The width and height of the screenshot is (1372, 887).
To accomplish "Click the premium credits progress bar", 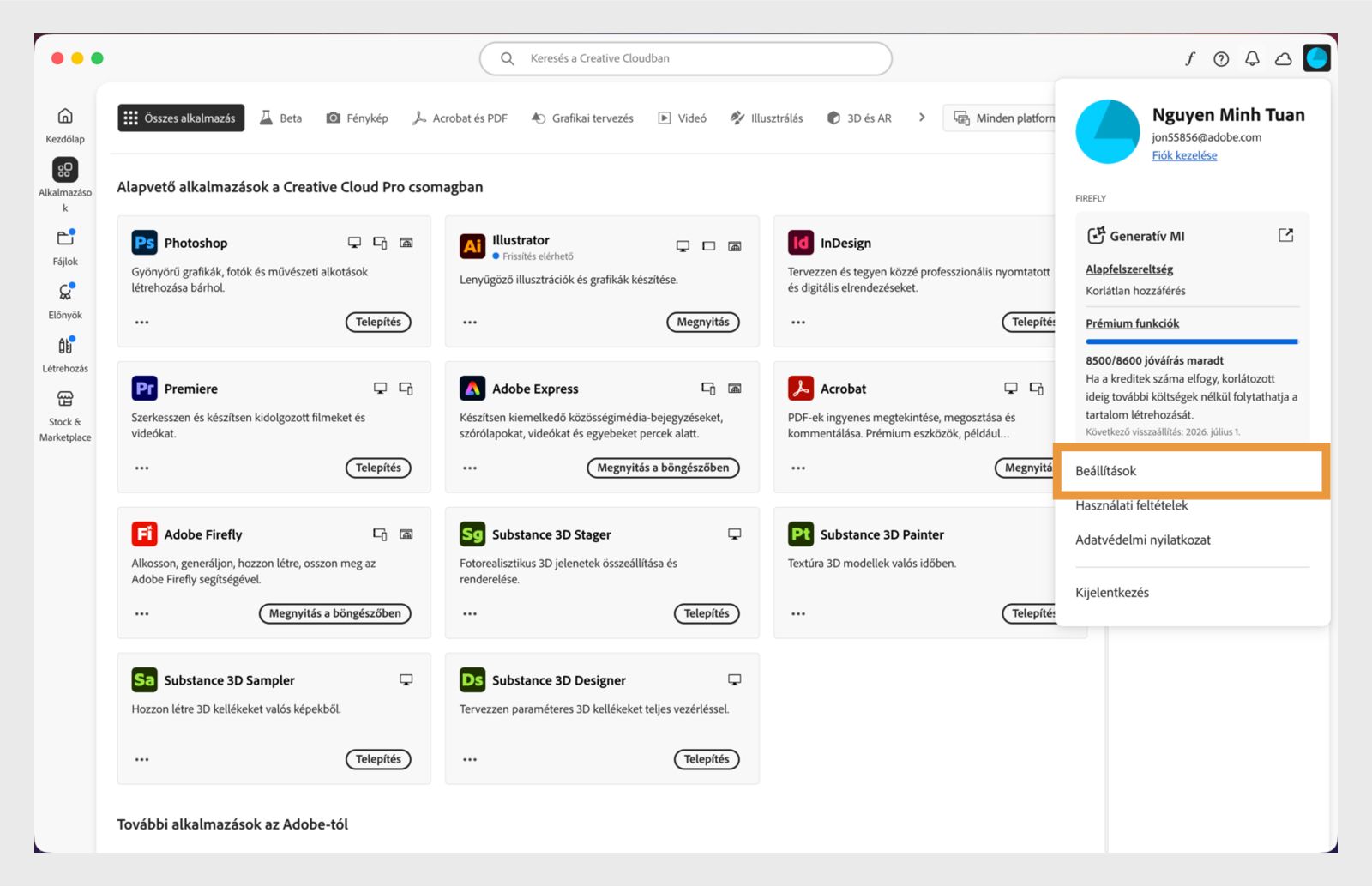I will [1192, 341].
